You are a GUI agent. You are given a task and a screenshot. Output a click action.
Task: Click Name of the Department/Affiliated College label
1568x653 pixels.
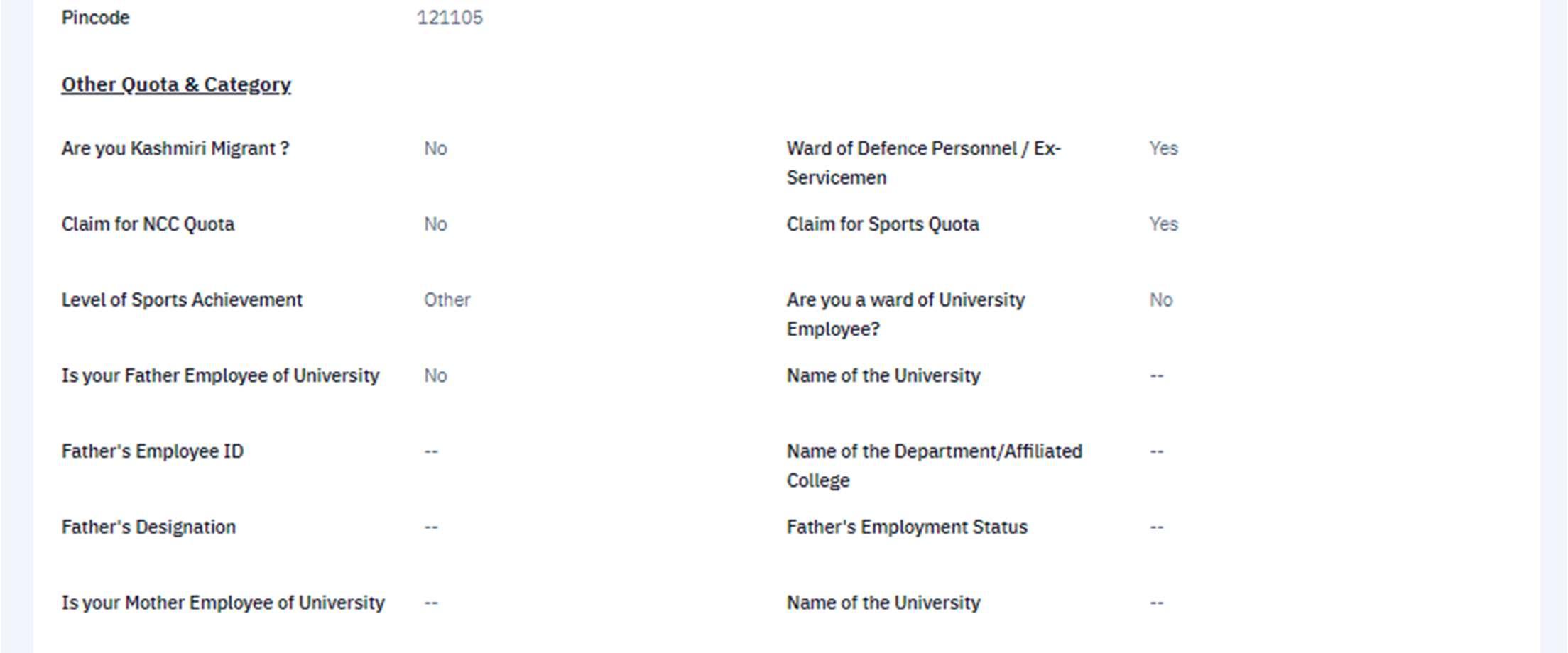[934, 466]
